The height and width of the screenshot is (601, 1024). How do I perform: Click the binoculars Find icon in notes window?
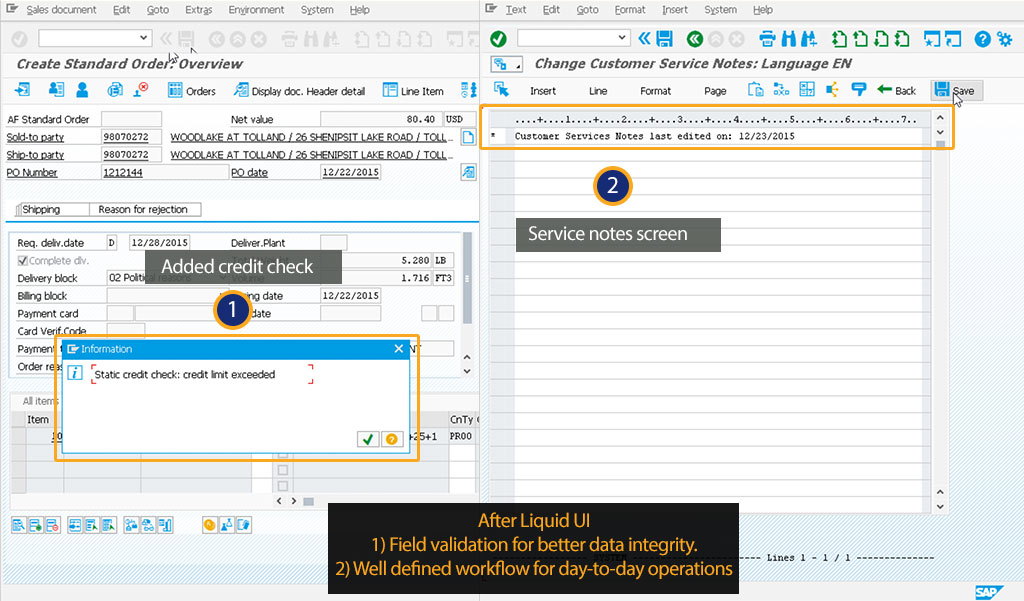click(790, 39)
